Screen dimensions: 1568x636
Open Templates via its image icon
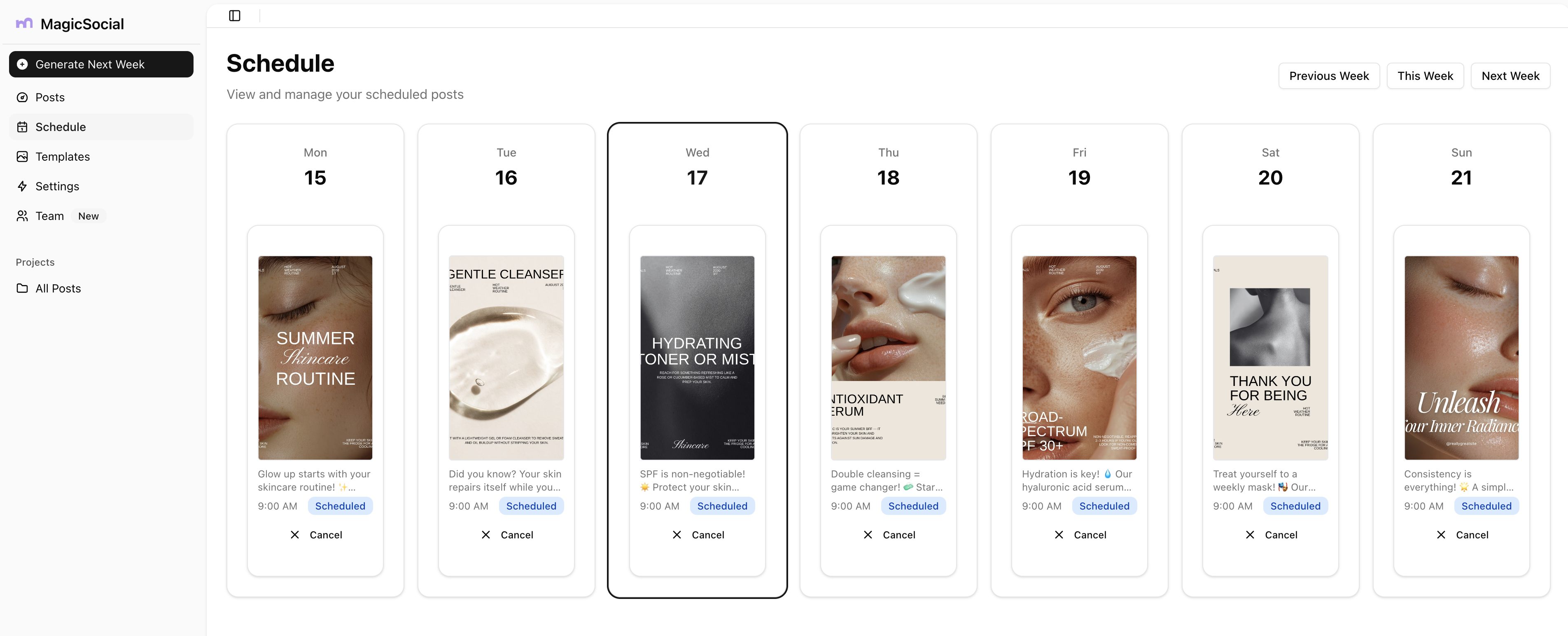click(x=23, y=157)
